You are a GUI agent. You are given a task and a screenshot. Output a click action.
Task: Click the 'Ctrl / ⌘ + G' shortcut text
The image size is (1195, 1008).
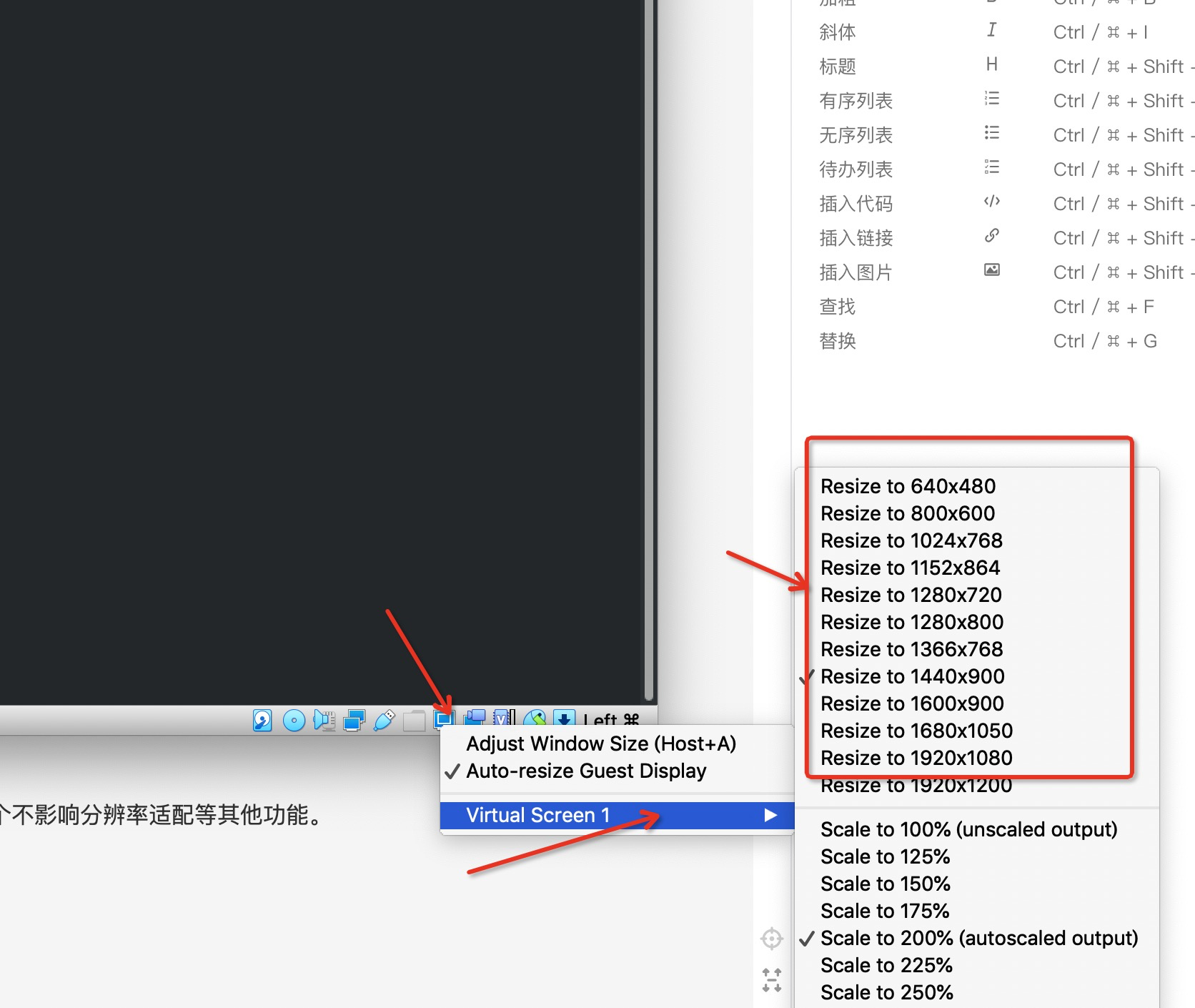1105,341
